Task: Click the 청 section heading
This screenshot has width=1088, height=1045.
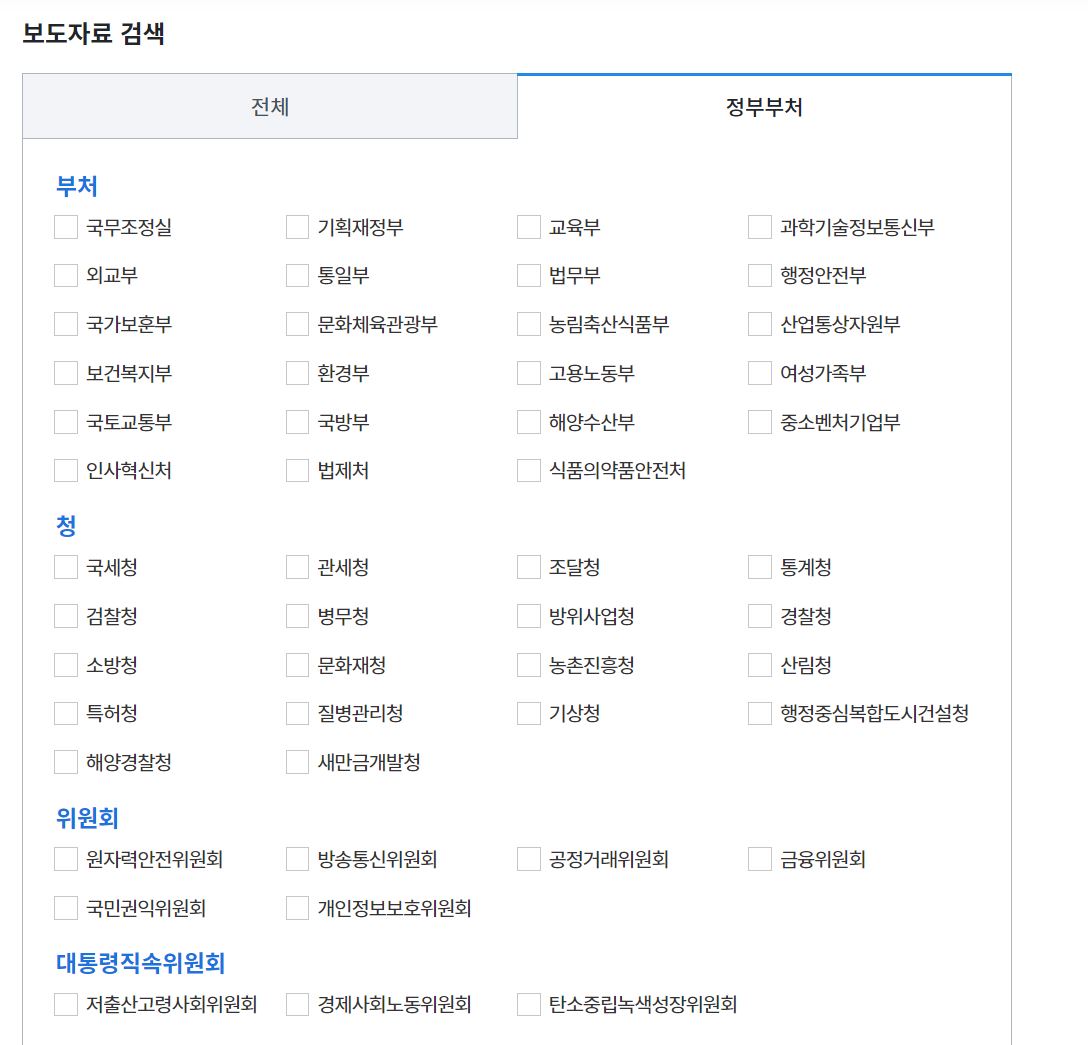Action: click(66, 525)
